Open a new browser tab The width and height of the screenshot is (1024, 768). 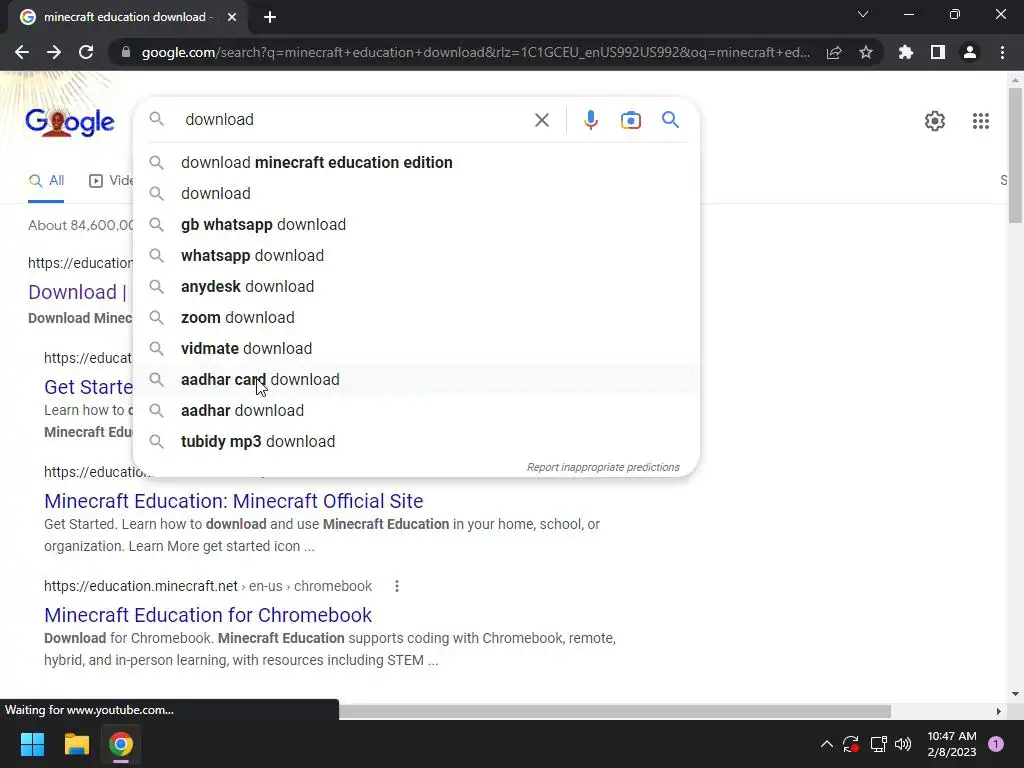click(x=270, y=17)
